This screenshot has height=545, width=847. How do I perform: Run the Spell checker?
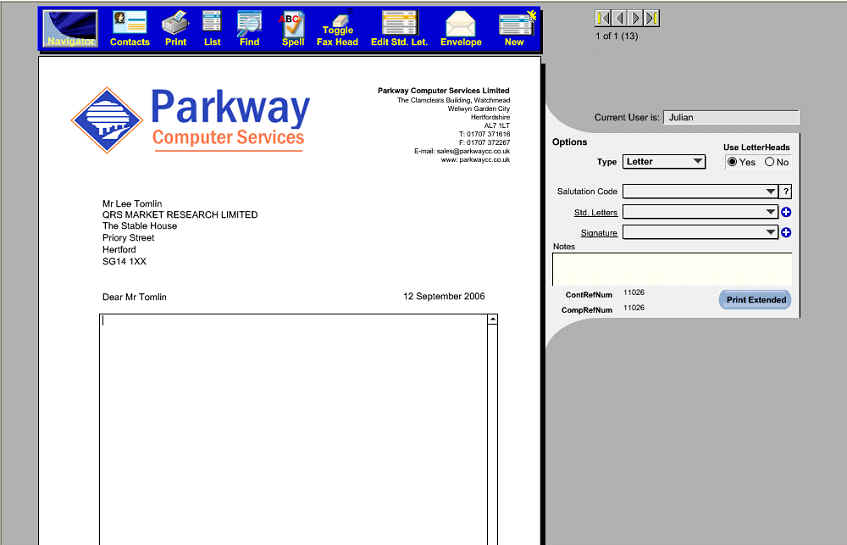(293, 29)
